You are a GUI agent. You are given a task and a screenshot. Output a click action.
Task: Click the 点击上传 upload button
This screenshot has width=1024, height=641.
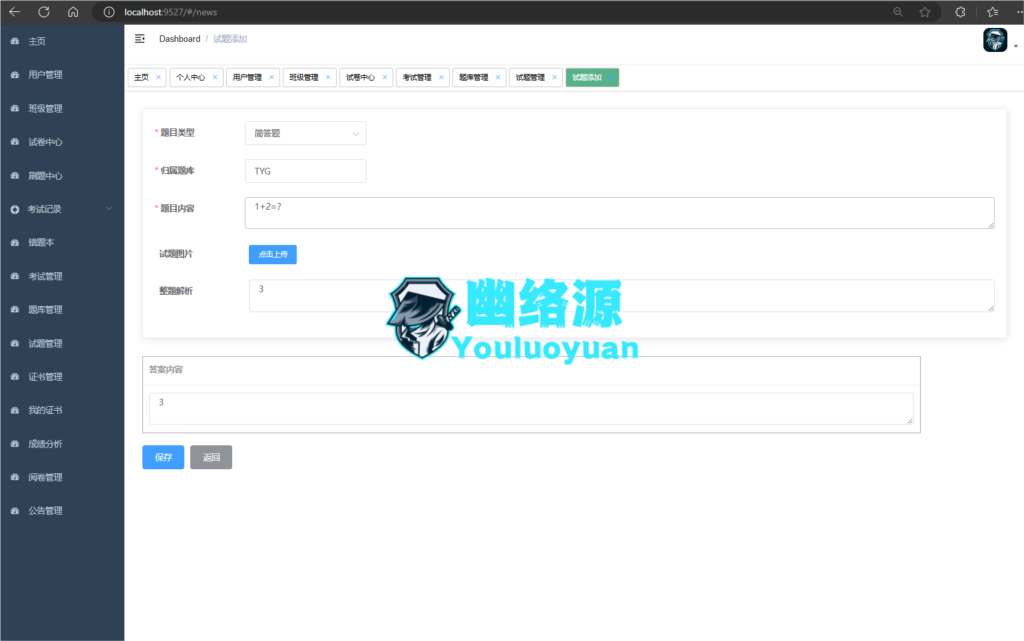(x=273, y=254)
